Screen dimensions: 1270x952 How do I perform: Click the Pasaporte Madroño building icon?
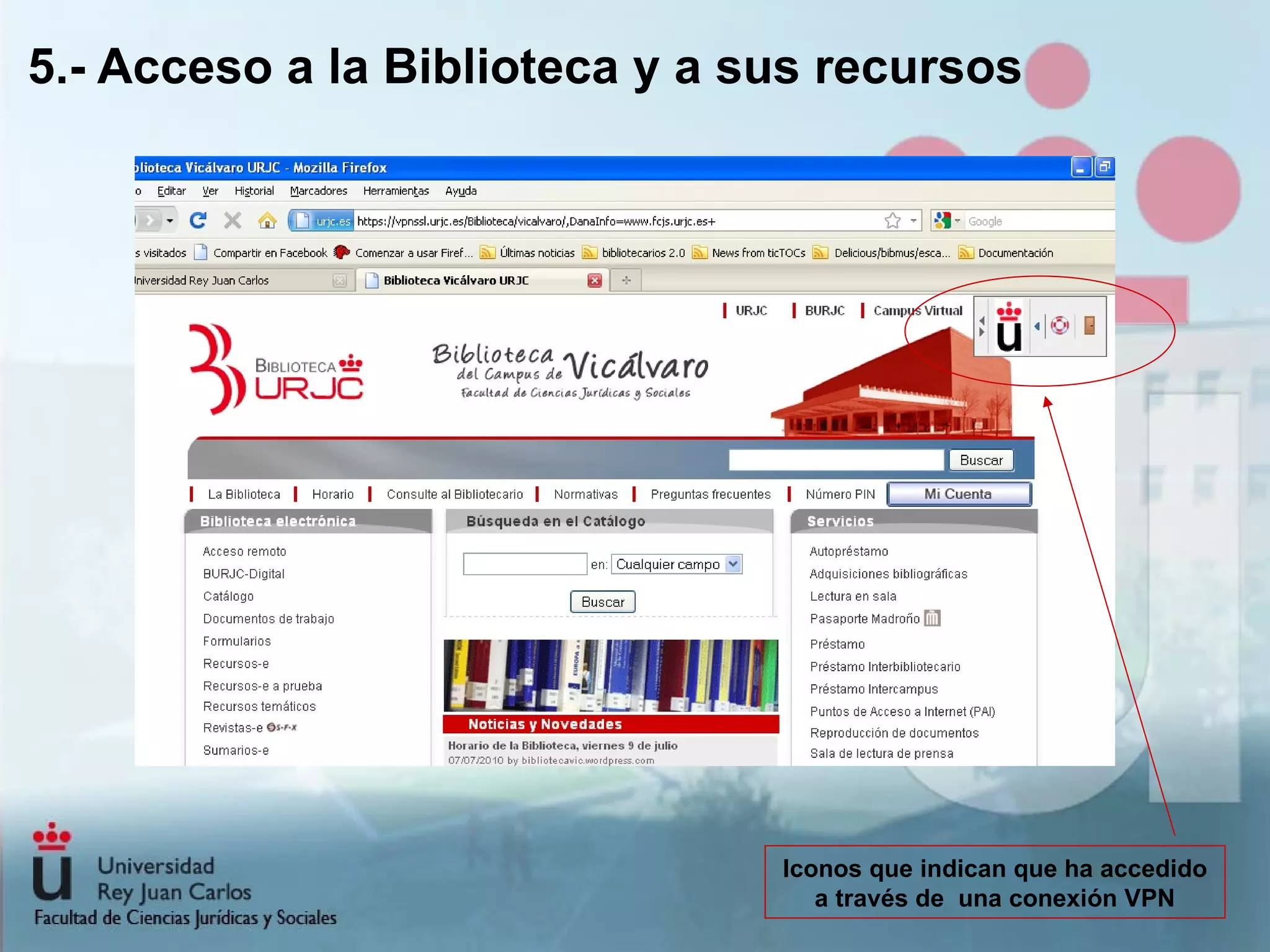click(x=932, y=618)
